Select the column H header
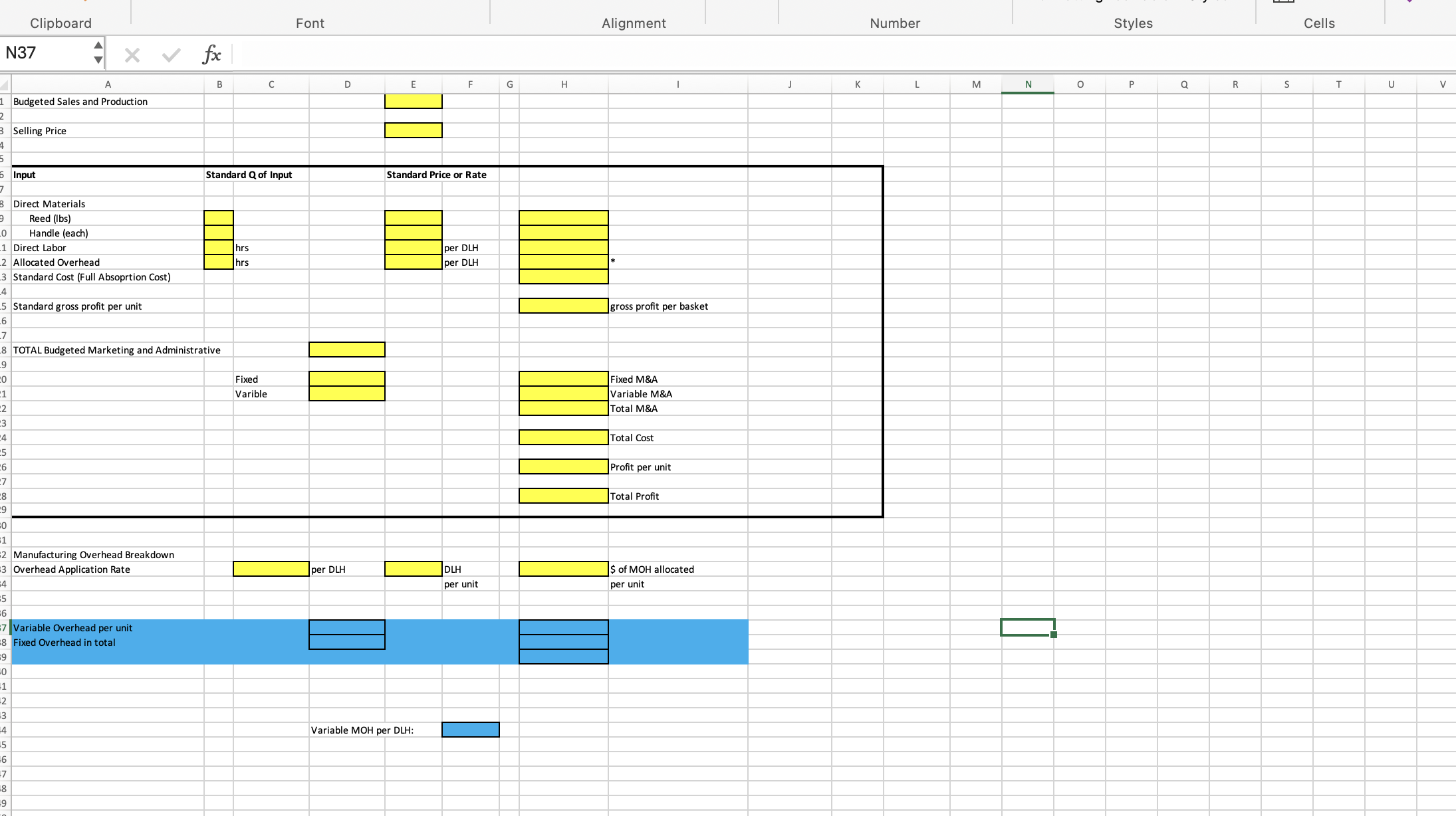This screenshot has height=816, width=1456. [x=564, y=84]
